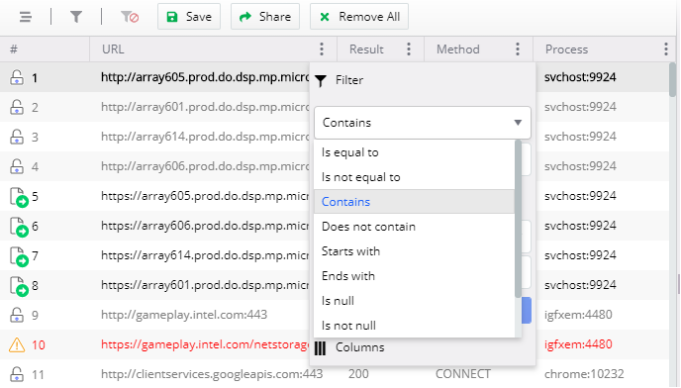
Task: Click the Remove All button
Action: click(x=359, y=17)
